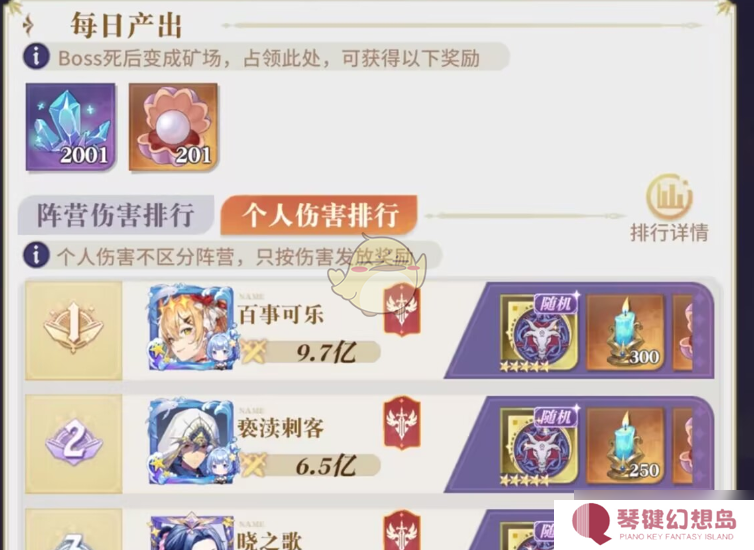
Task: Click the info icon beside Boss死后变成矿场
Action: coord(36,56)
